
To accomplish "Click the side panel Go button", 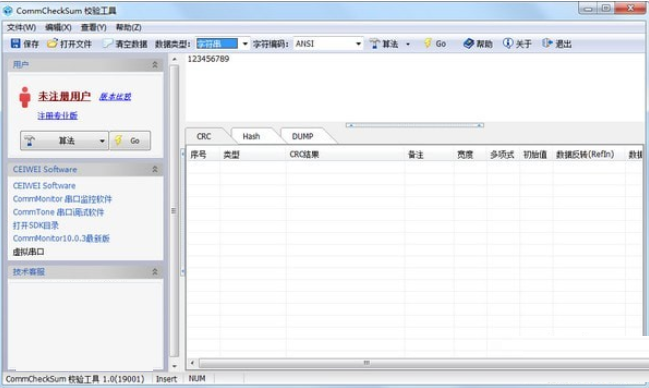I will pyautogui.click(x=130, y=141).
